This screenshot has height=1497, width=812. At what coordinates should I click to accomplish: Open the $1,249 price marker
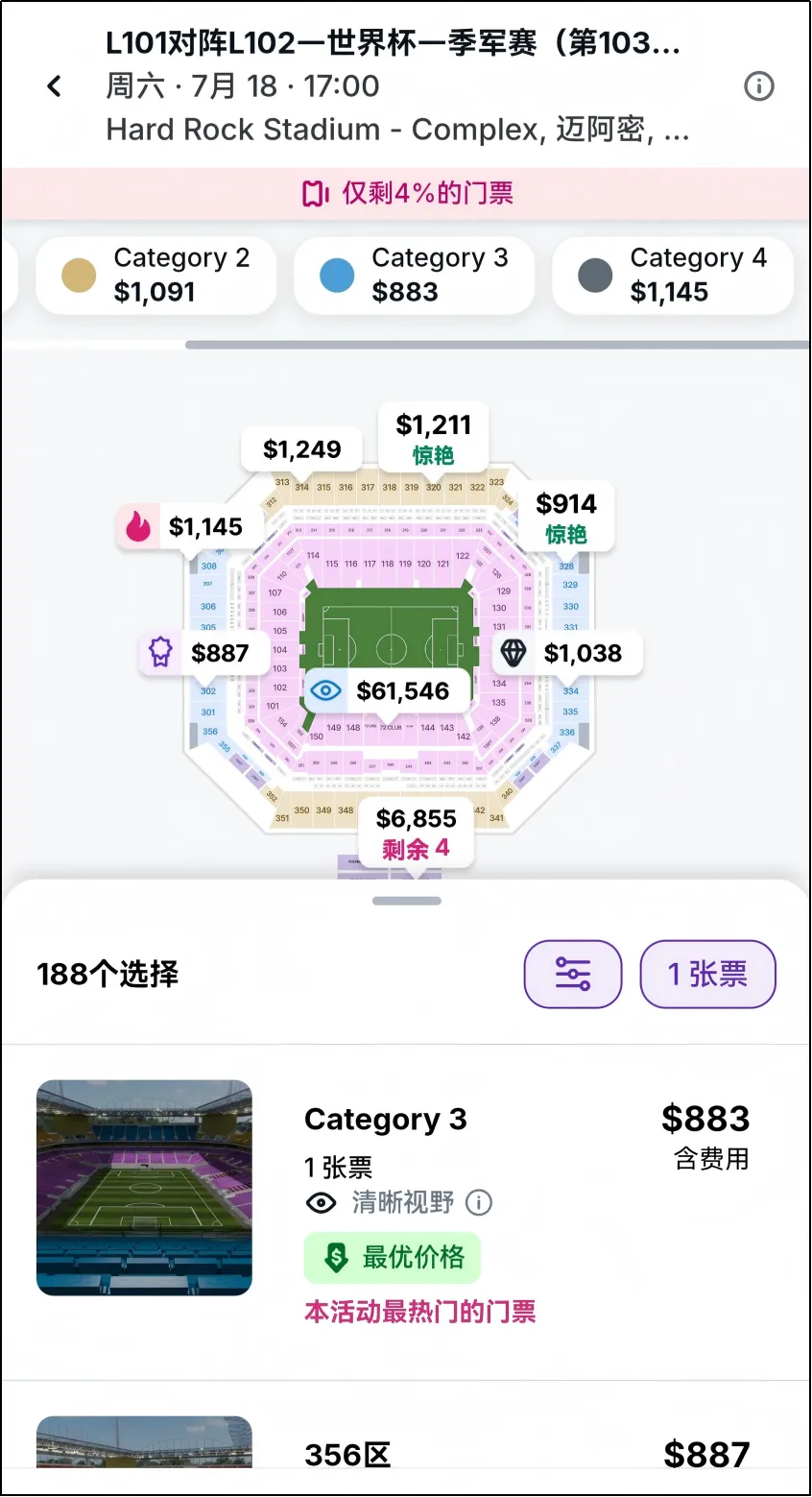point(302,448)
